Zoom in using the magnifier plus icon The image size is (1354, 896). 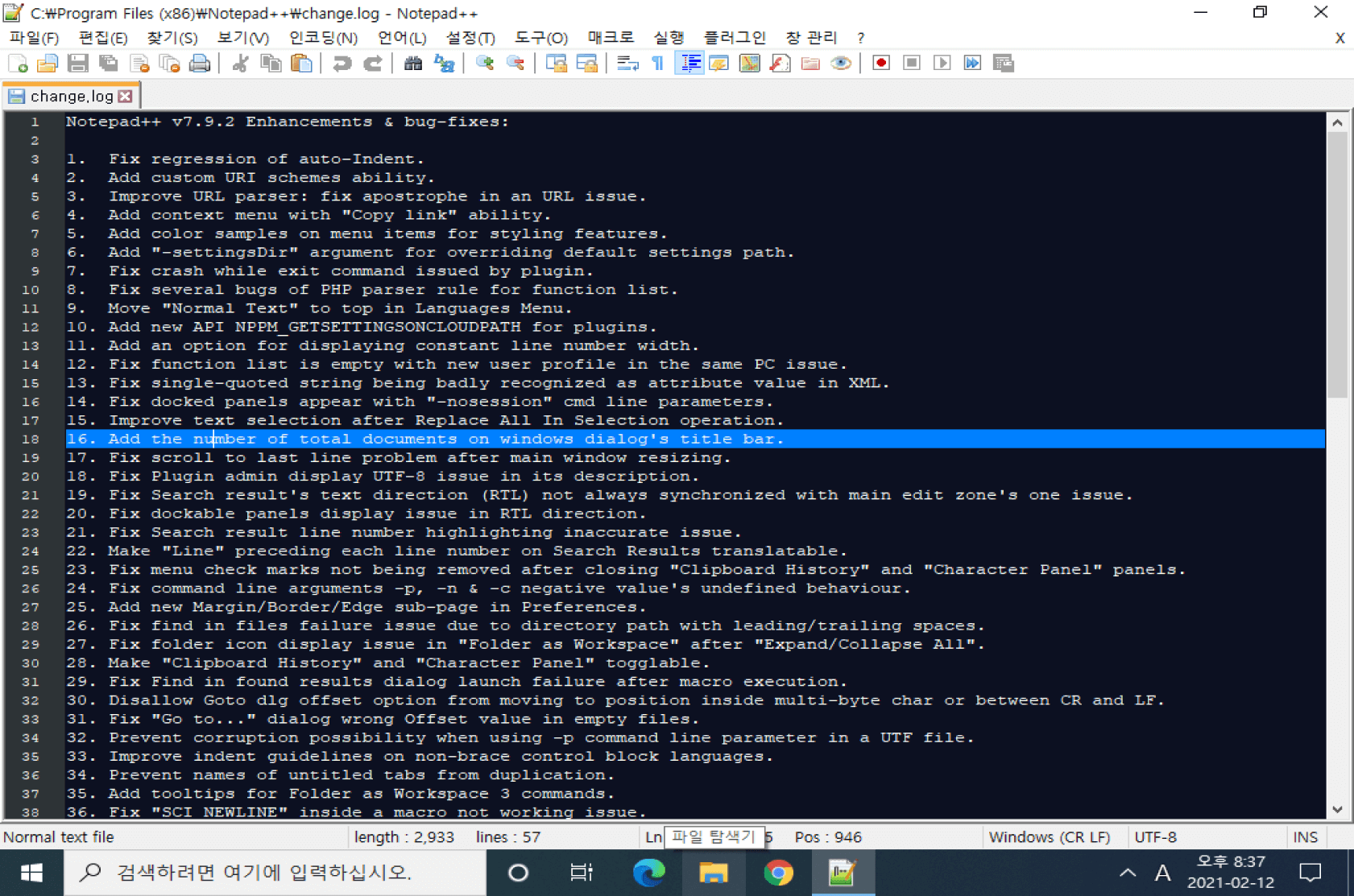pyautogui.click(x=485, y=64)
